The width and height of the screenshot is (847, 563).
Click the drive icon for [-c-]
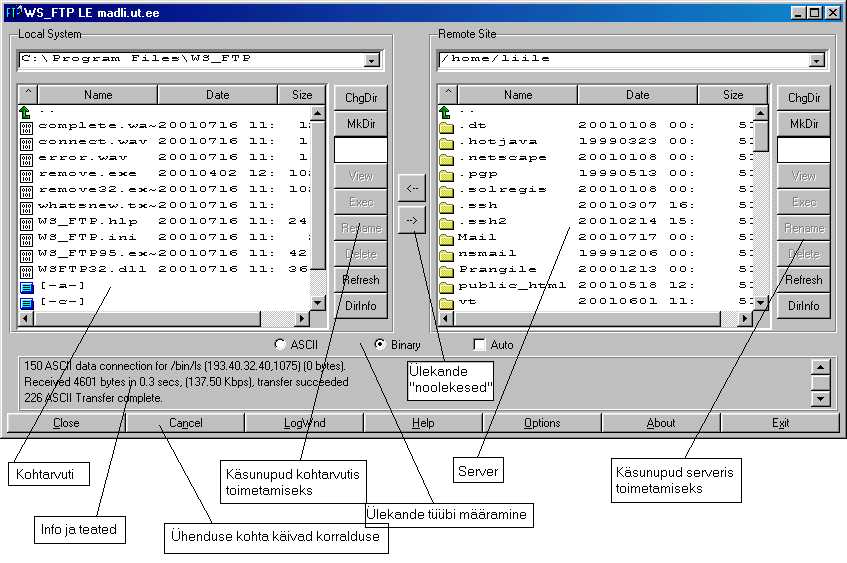(x=26, y=304)
